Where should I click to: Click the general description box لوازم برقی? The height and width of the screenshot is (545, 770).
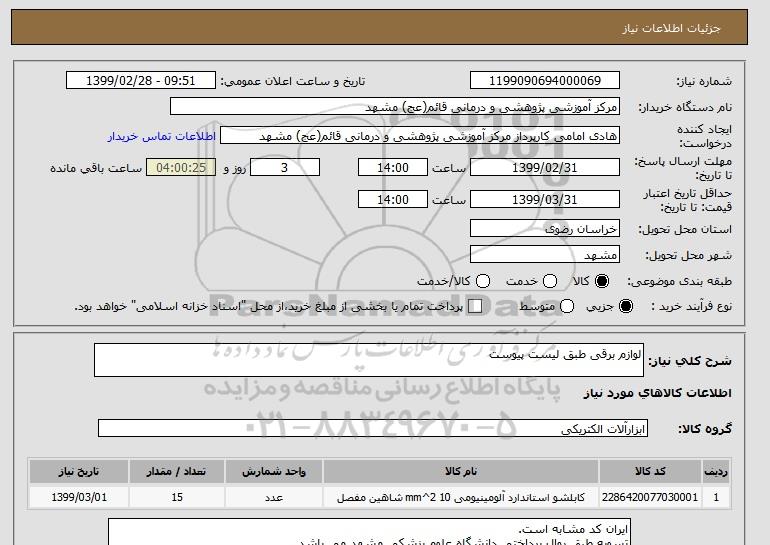pyautogui.click(x=369, y=360)
